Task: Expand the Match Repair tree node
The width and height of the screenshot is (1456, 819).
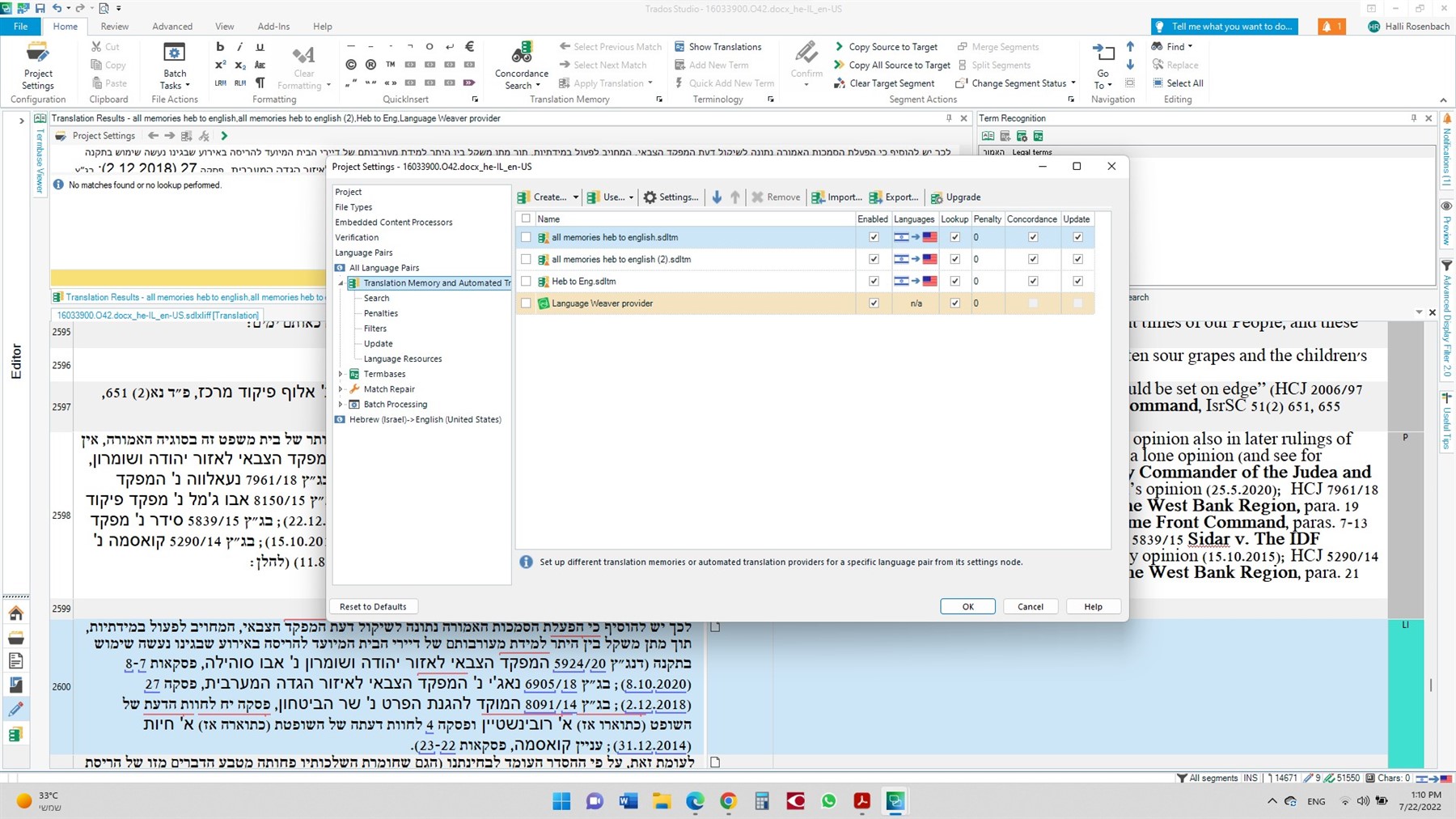Action: pyautogui.click(x=341, y=389)
